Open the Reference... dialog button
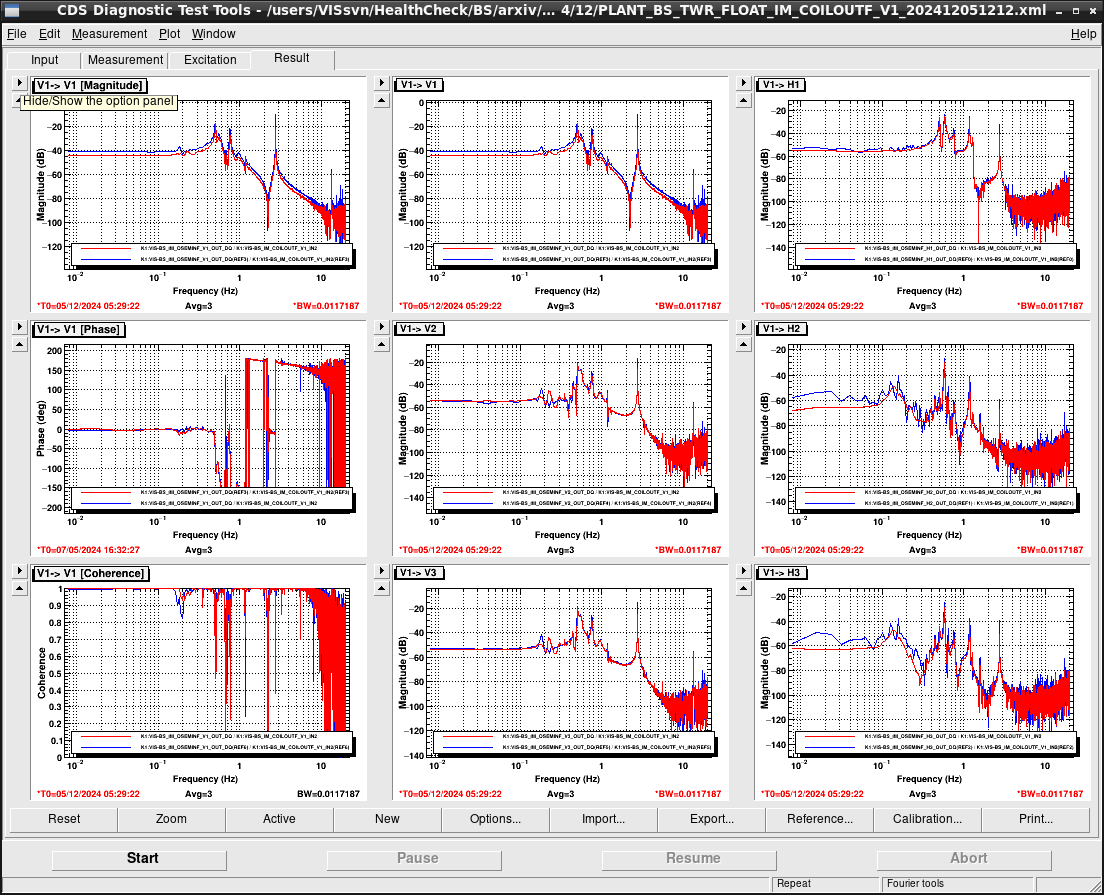 (x=820, y=819)
